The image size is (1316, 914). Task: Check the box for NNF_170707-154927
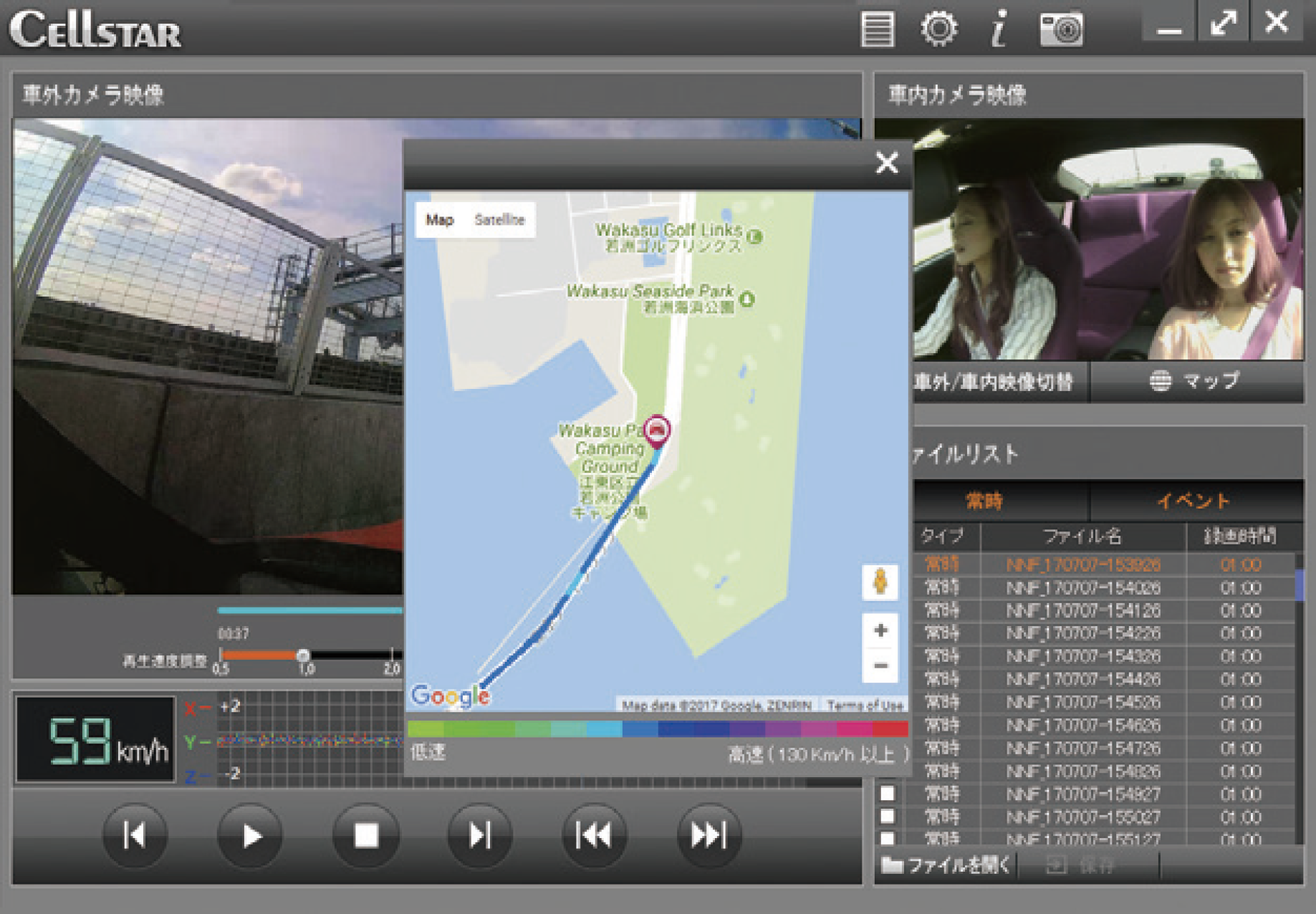coord(888,793)
